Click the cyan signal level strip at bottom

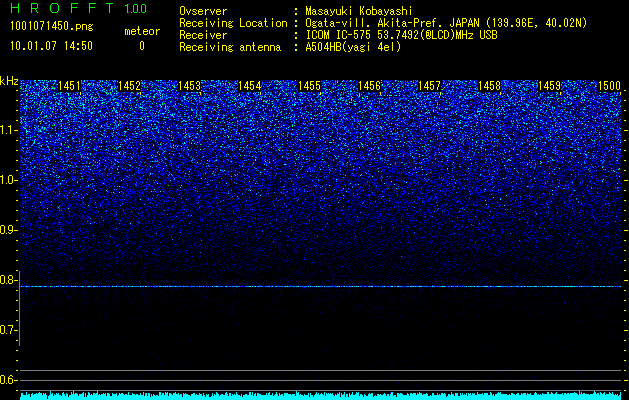(321, 396)
